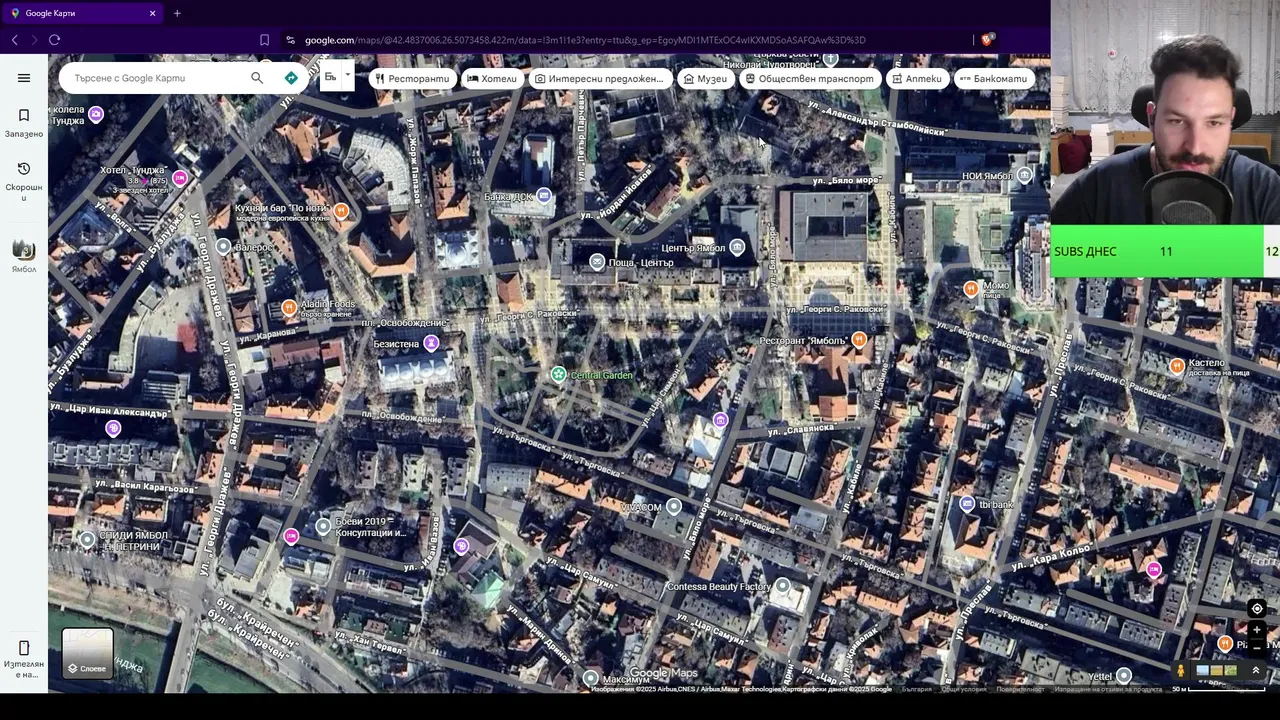Open the Brave shields icon
This screenshot has height=720, width=1280.
(x=988, y=40)
